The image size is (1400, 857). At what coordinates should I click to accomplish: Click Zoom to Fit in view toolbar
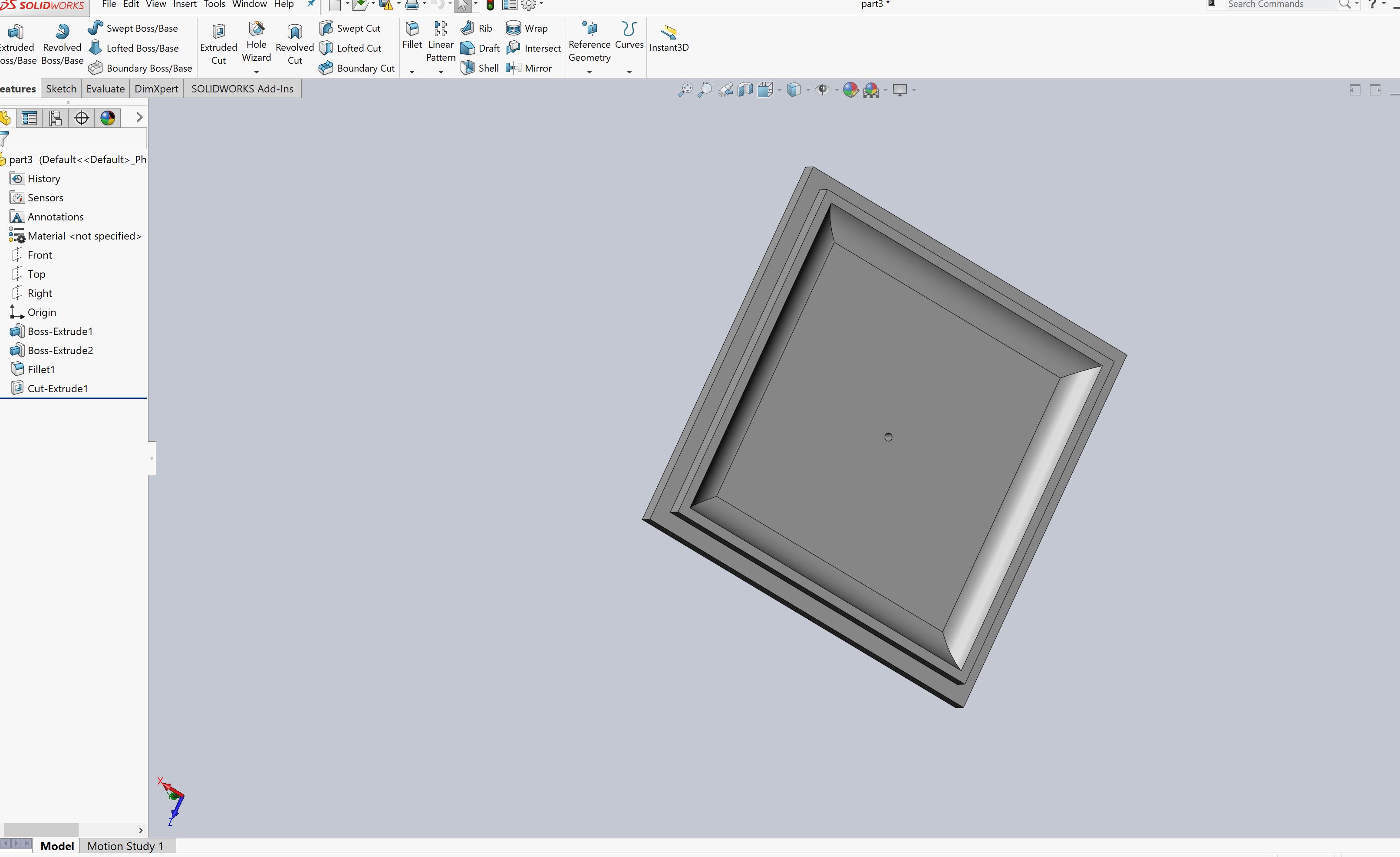coord(685,90)
